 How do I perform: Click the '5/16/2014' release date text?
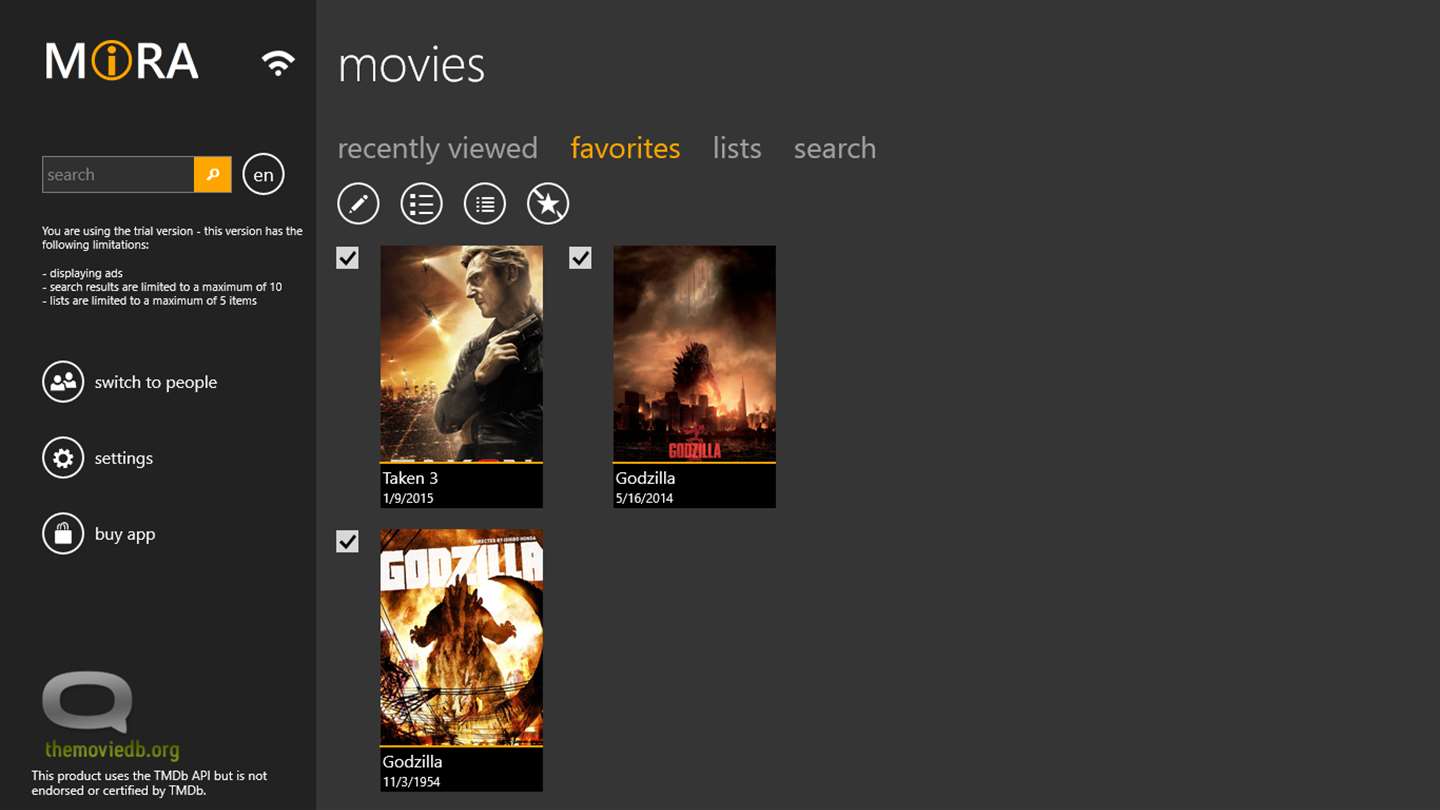(x=645, y=498)
